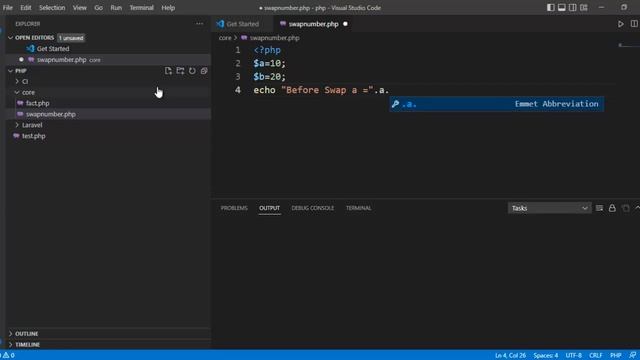Open test.php from the explorer
Screen dimensions: 640x360
pyautogui.click(x=33, y=136)
